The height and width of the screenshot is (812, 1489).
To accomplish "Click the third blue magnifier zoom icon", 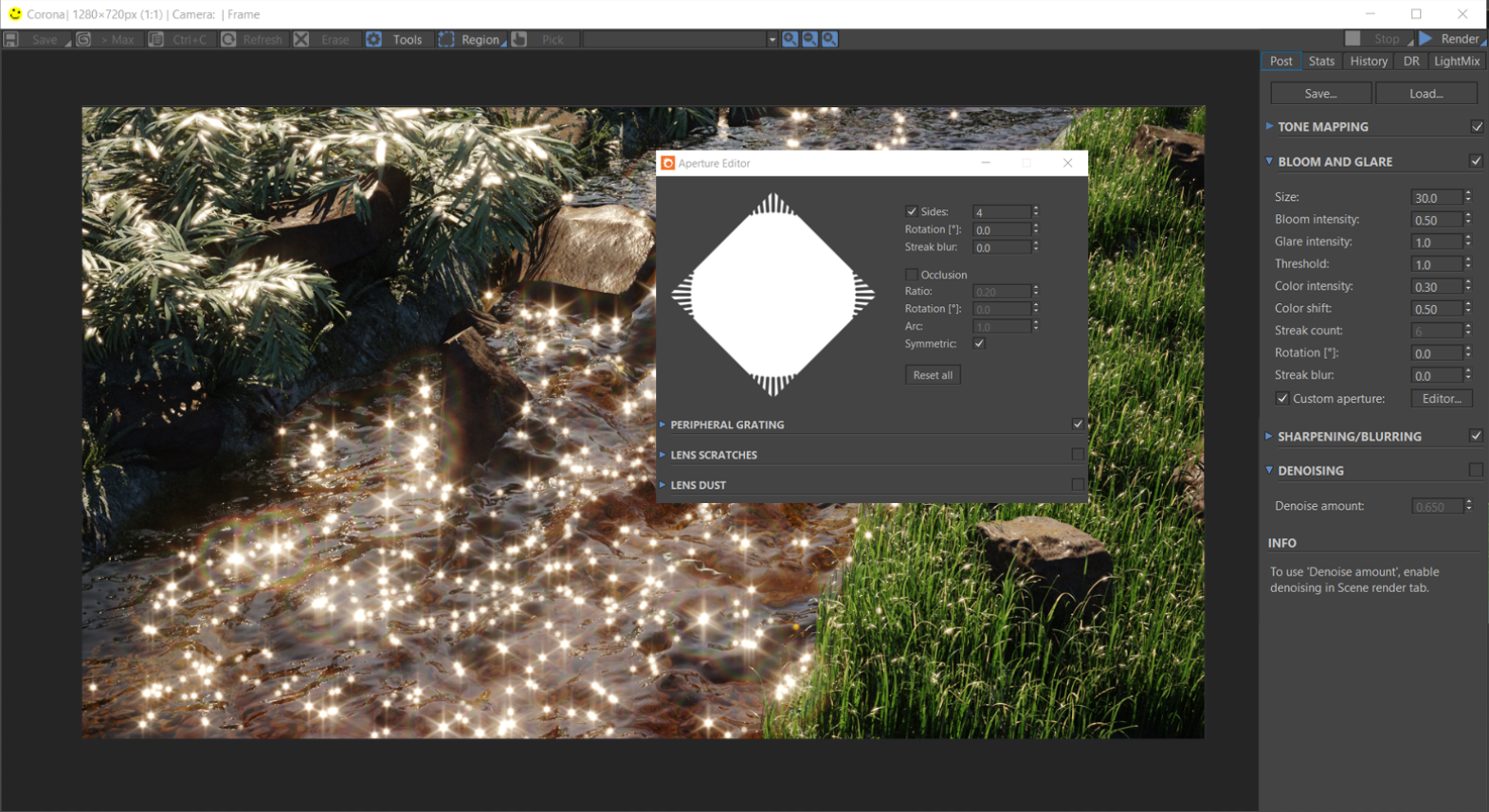I will 829,40.
